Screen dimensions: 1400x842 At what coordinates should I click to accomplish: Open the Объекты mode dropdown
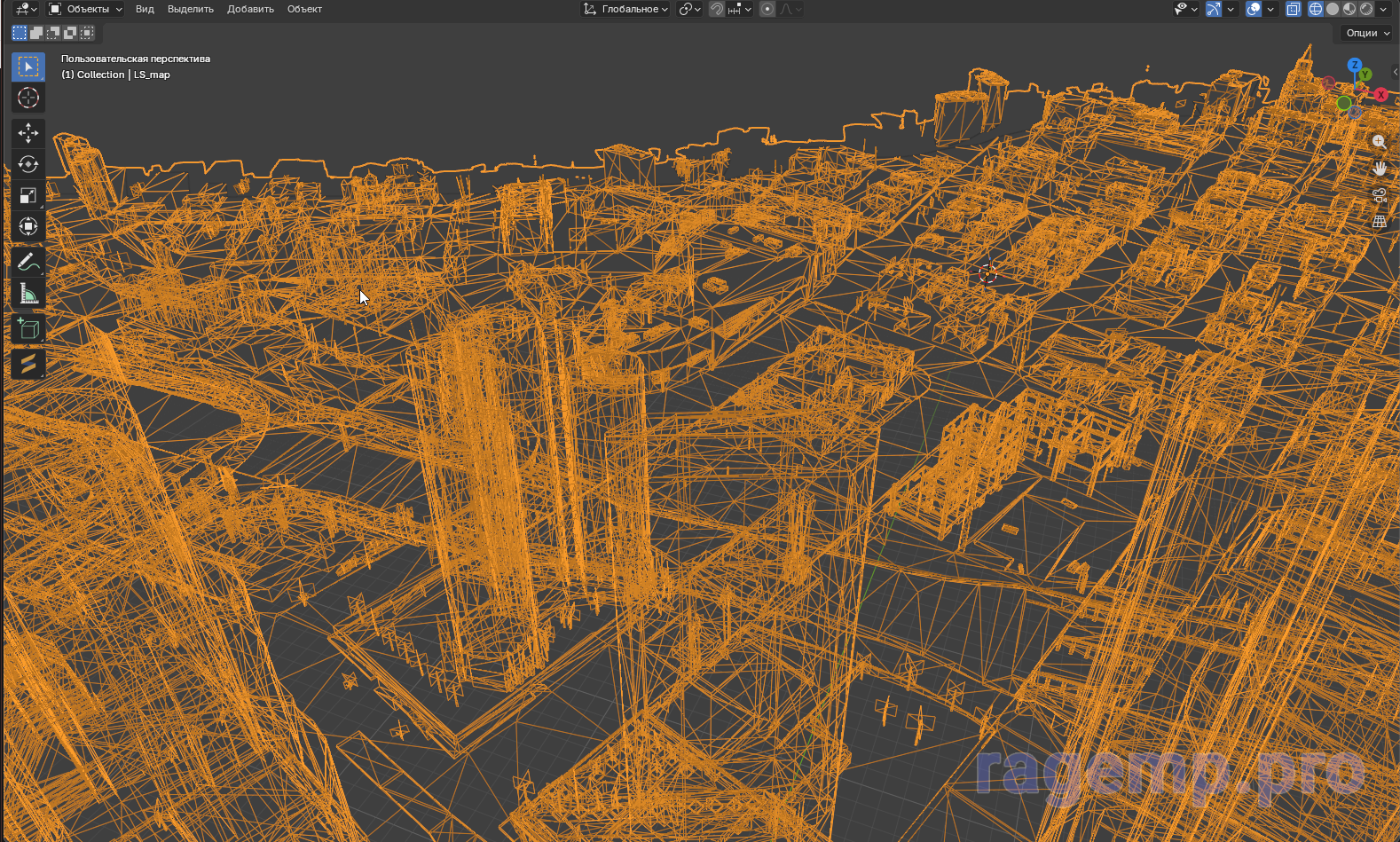86,9
